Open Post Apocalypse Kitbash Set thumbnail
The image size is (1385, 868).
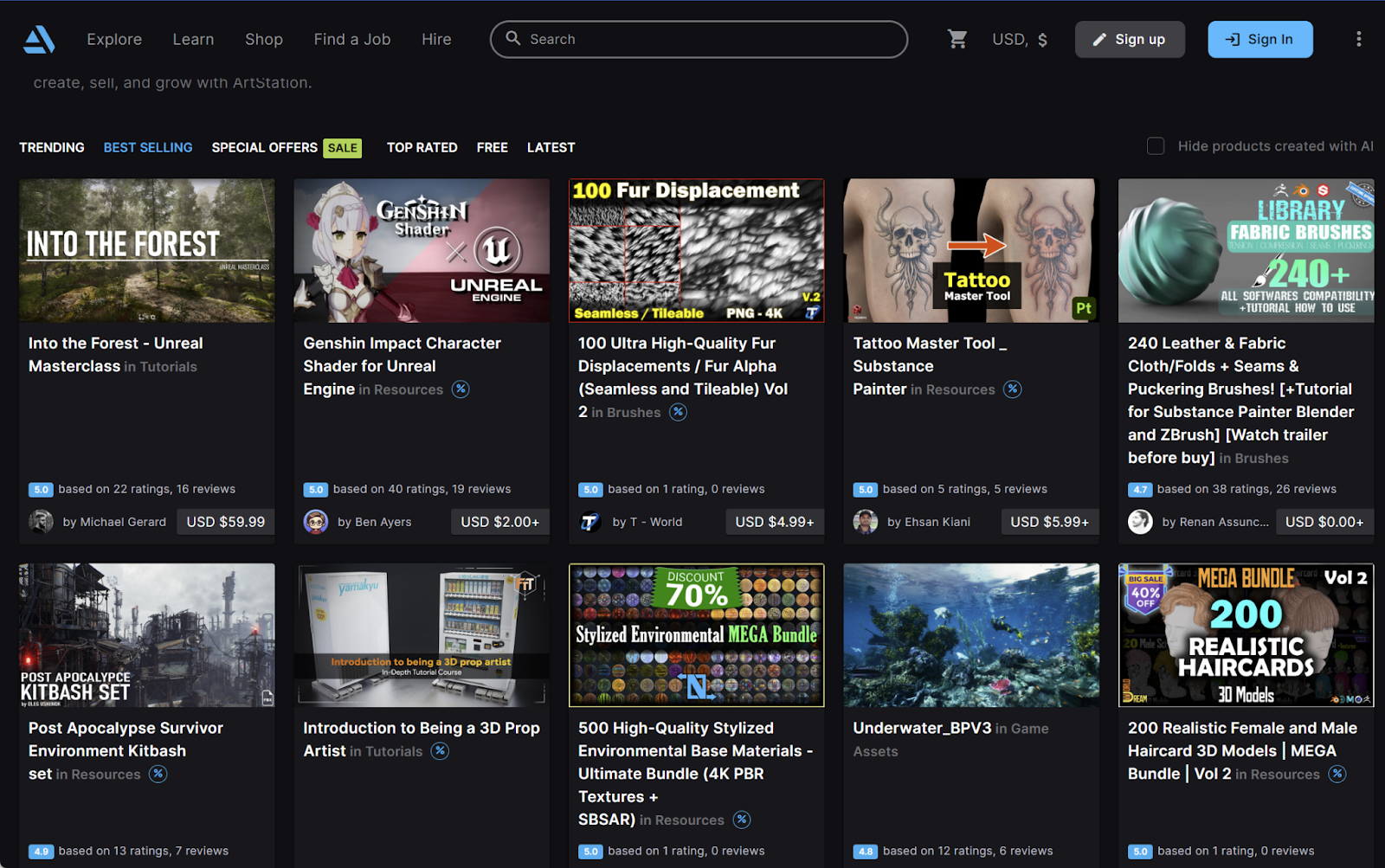pos(147,635)
